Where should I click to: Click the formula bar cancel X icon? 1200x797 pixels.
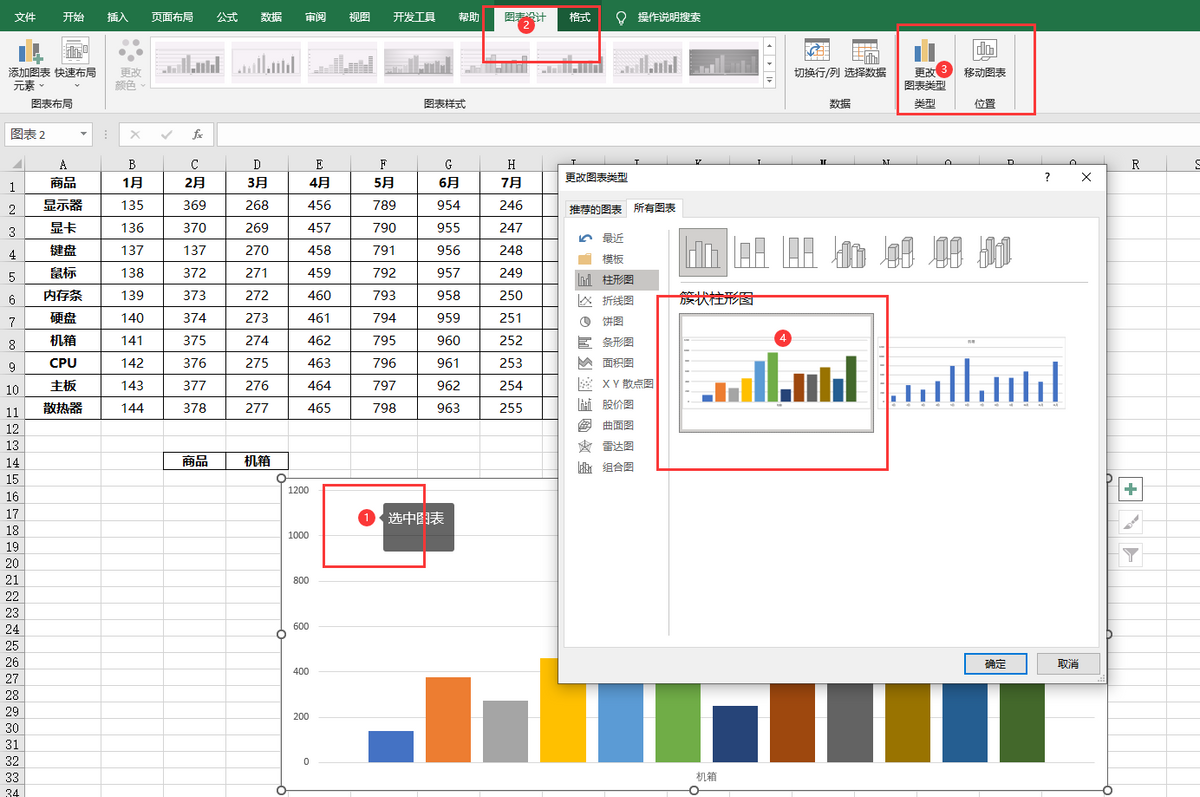click(135, 134)
